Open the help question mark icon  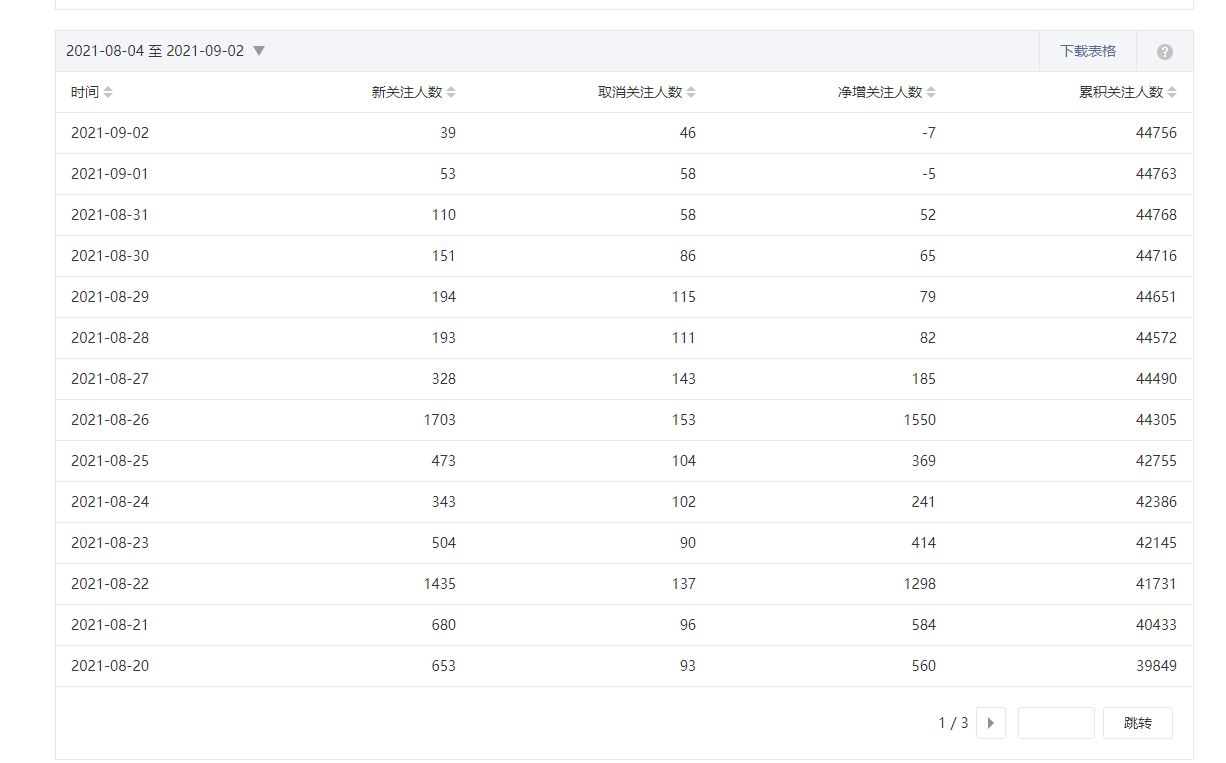click(x=1164, y=52)
